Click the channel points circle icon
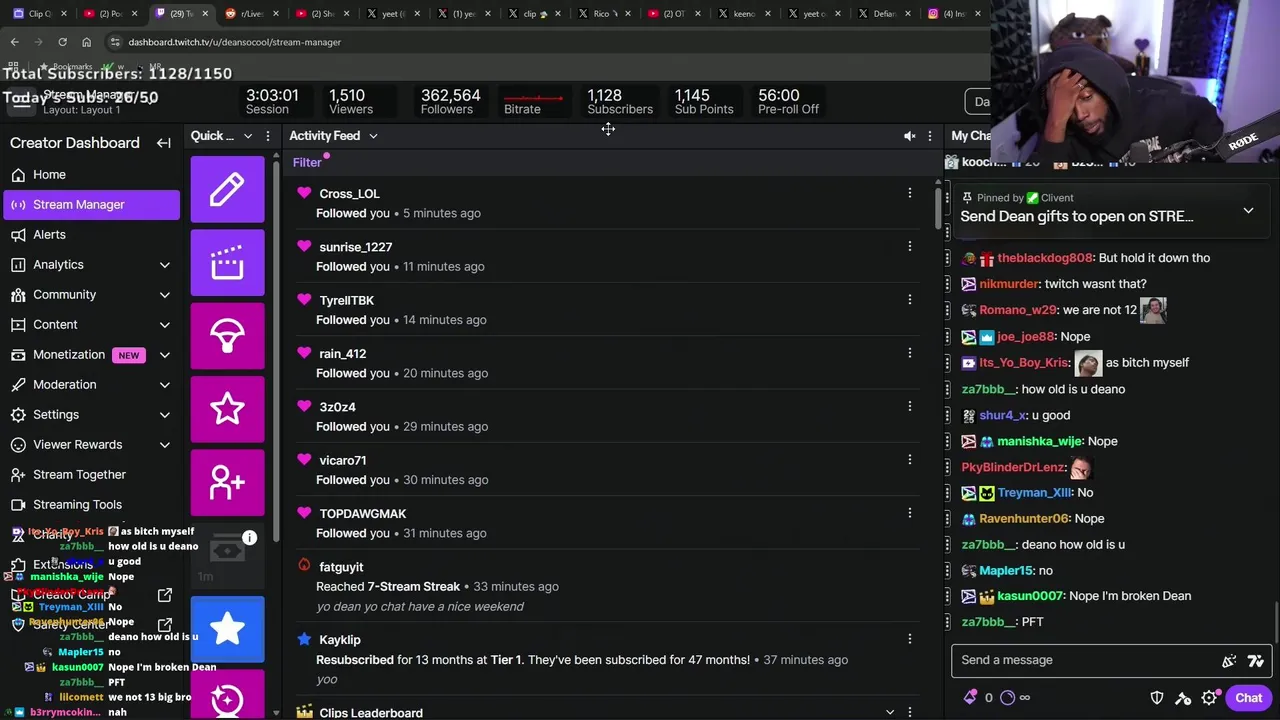This screenshot has height=720, width=1280. [x=1007, y=698]
